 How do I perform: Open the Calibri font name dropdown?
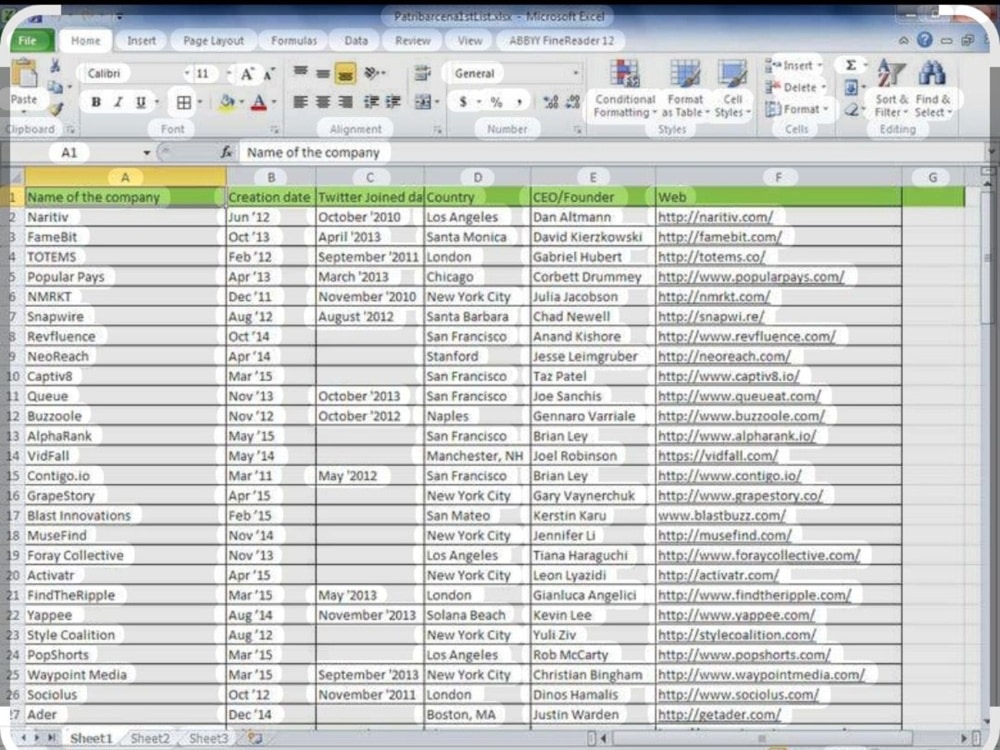click(187, 73)
